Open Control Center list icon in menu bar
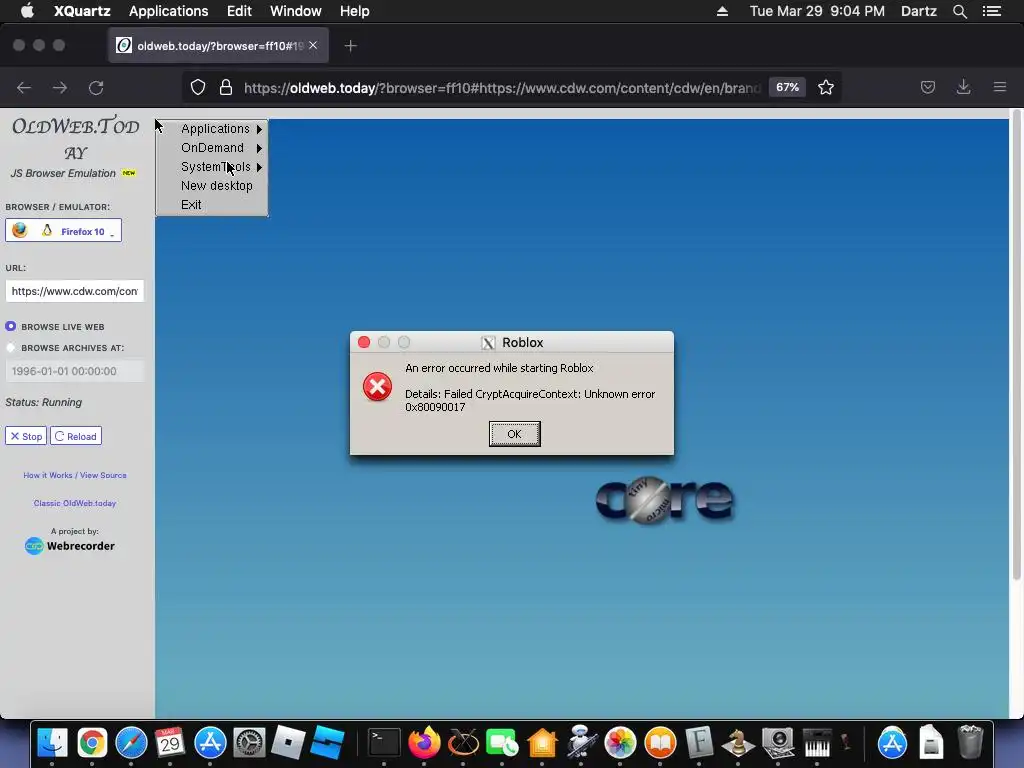Screen dimensions: 1024x768 992,11
